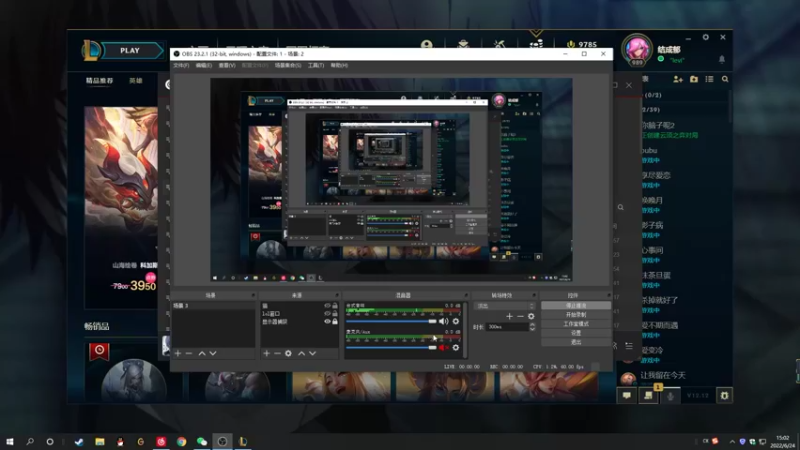The height and width of the screenshot is (450, 800).
Task: Mute the desktop audio speaker icon
Action: coord(444,321)
